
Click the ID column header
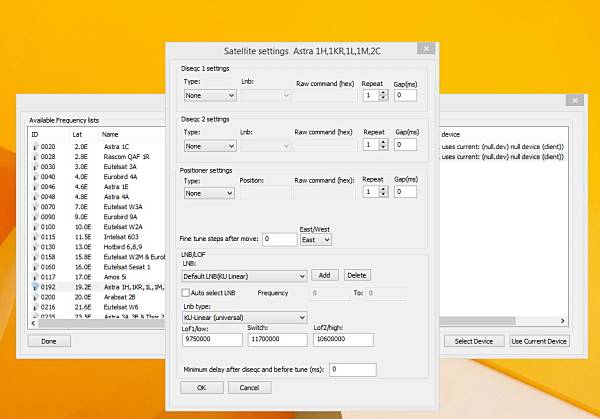click(x=34, y=134)
